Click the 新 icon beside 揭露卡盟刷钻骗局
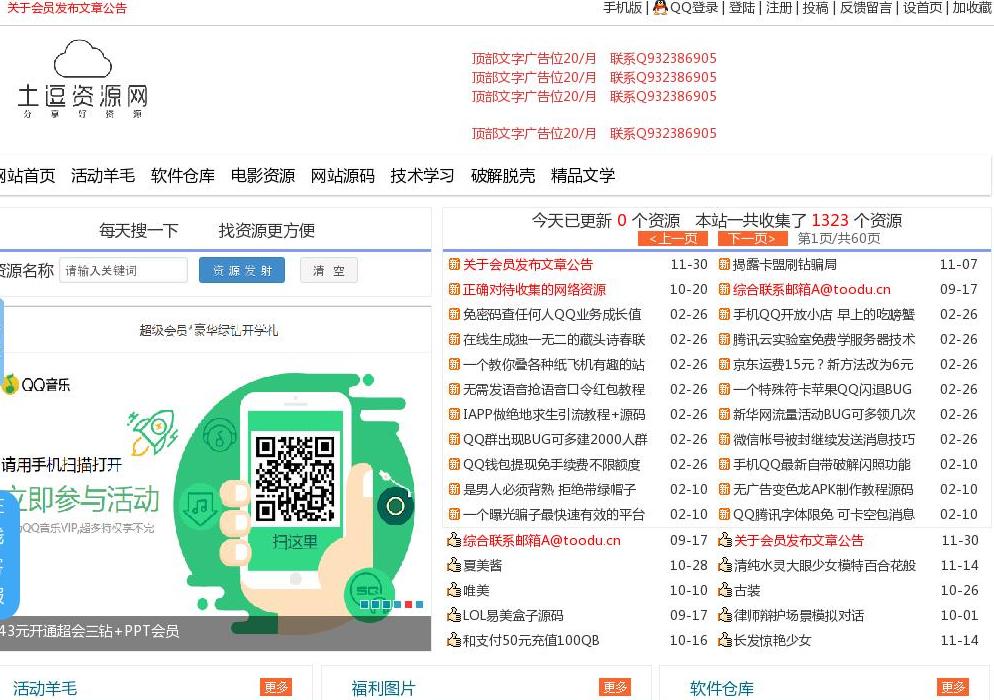The image size is (994, 700). tap(724, 264)
